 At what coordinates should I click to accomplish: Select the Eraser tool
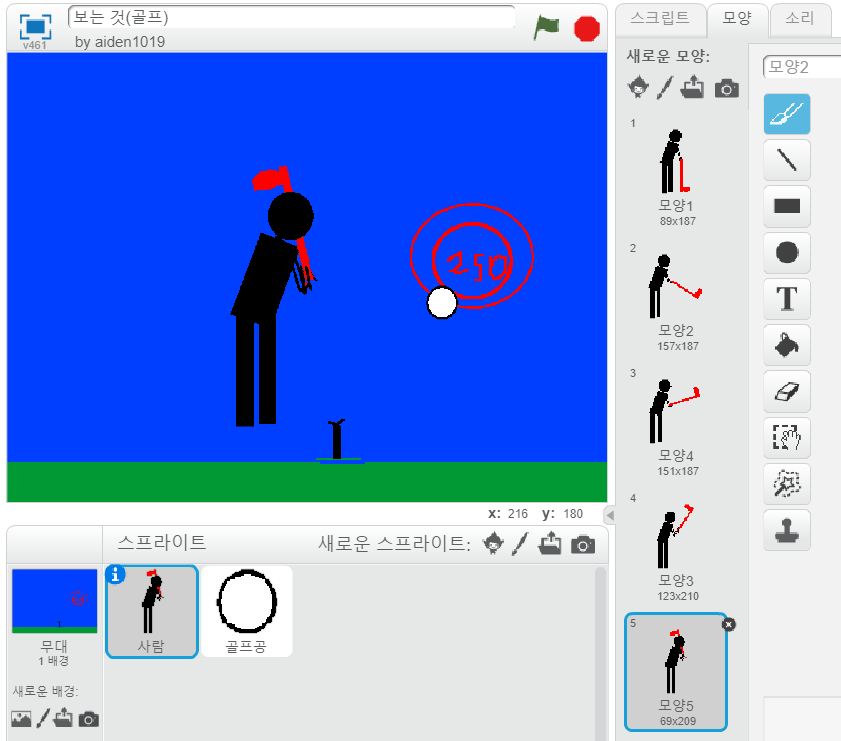[x=786, y=391]
